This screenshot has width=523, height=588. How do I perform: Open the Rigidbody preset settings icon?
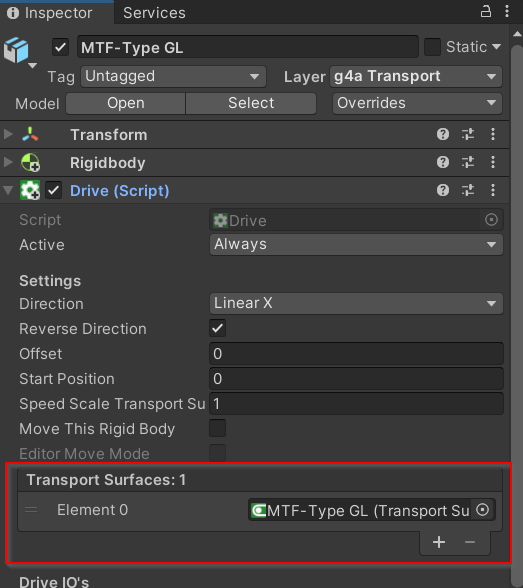tap(468, 162)
